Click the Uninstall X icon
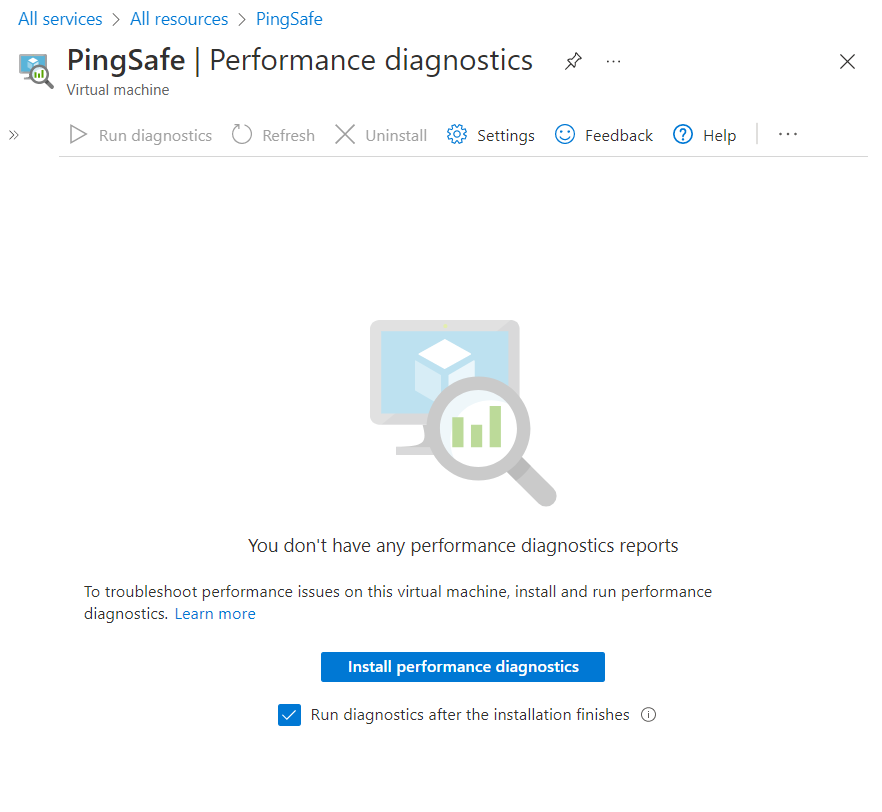The image size is (882, 812). [x=345, y=135]
